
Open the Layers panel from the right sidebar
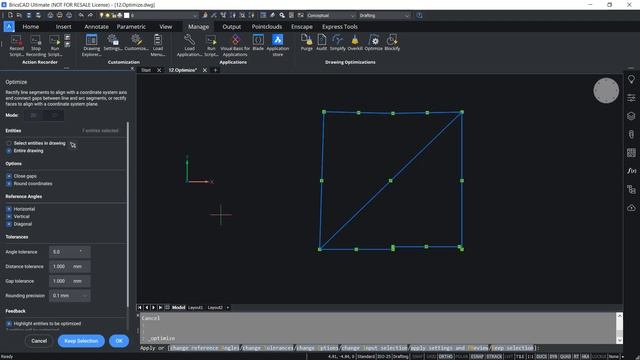pyautogui.click(x=631, y=116)
